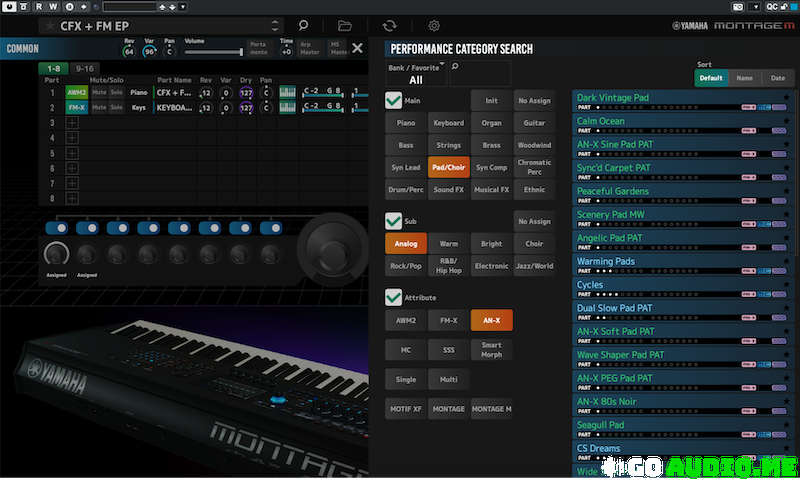This screenshot has width=800, height=480.
Task: Expand the Bank / Favorite dropdown
Action: [415, 74]
